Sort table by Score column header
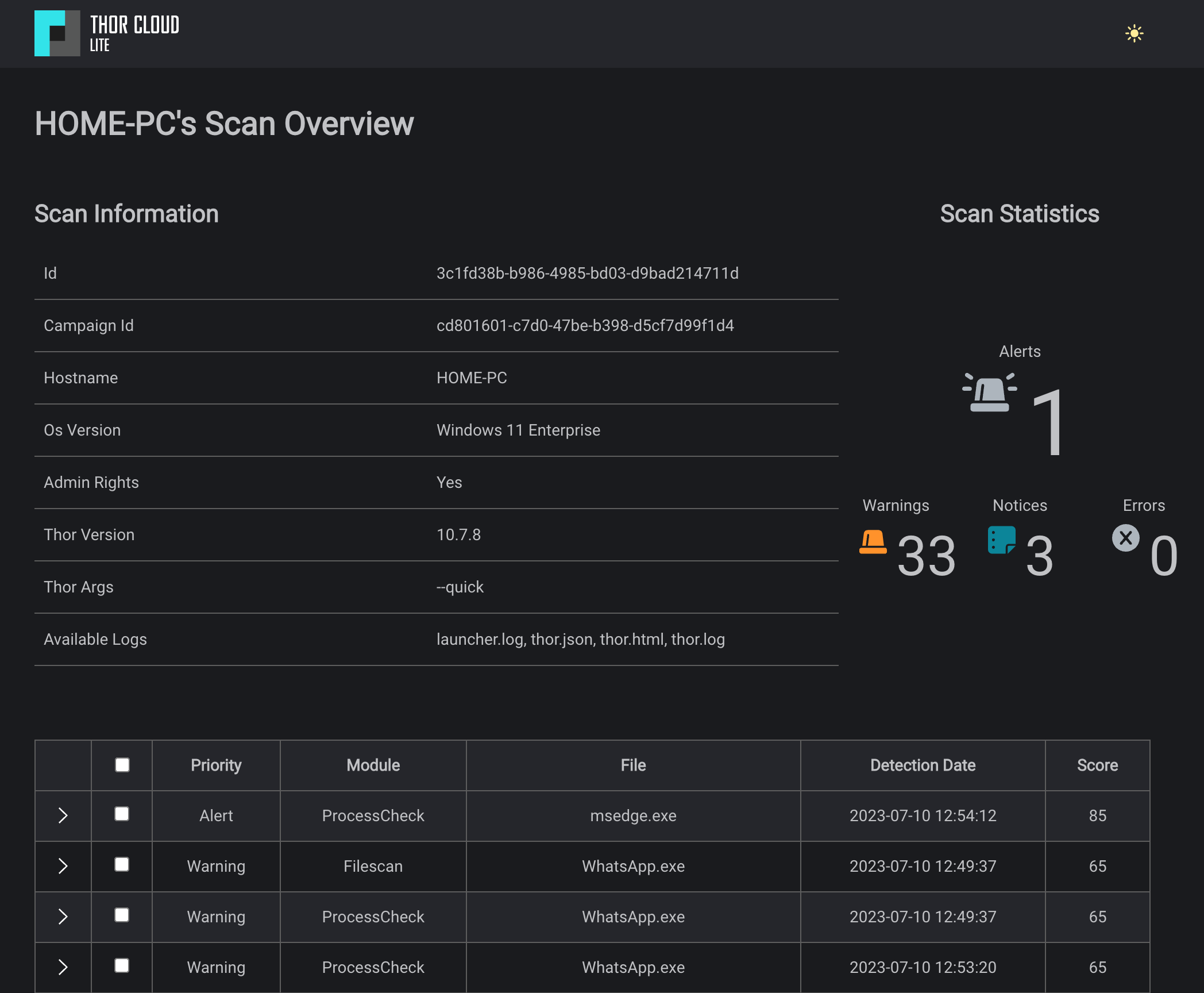 pyautogui.click(x=1097, y=765)
